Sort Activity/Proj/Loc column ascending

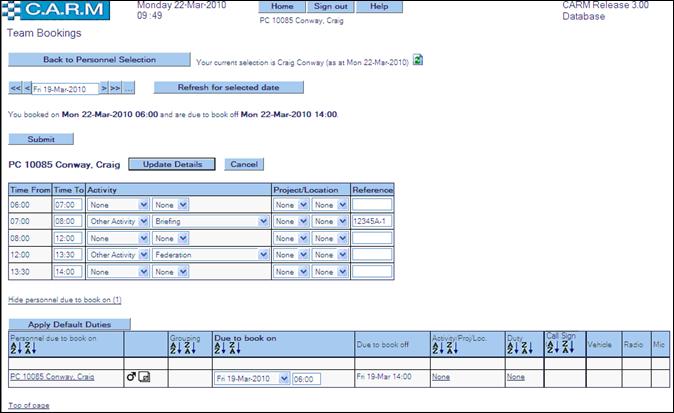[437, 348]
